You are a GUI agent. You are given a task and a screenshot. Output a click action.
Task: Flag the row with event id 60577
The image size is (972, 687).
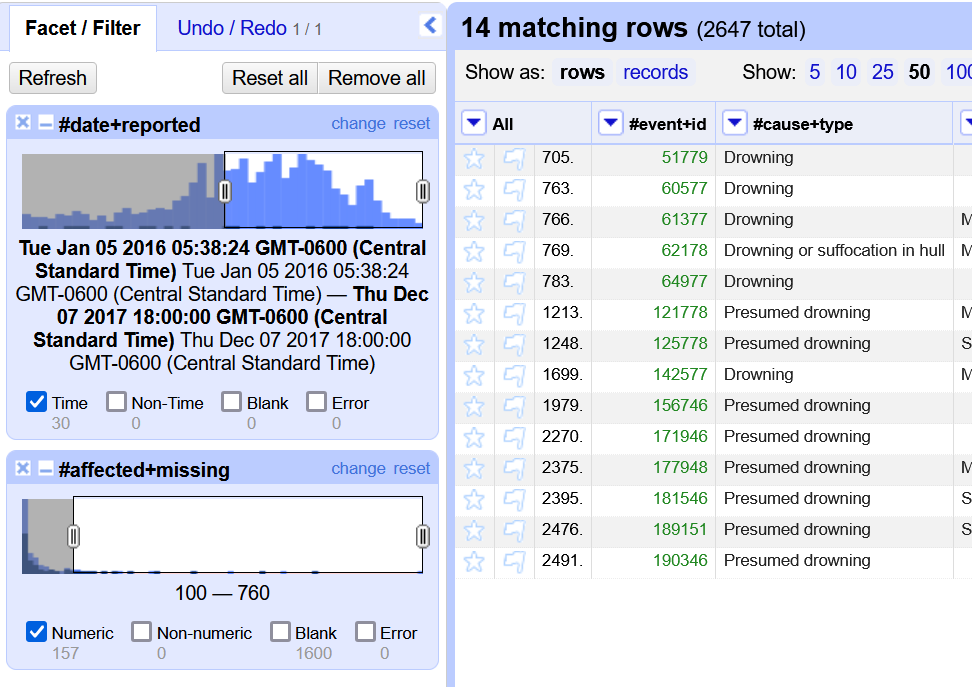(x=514, y=189)
